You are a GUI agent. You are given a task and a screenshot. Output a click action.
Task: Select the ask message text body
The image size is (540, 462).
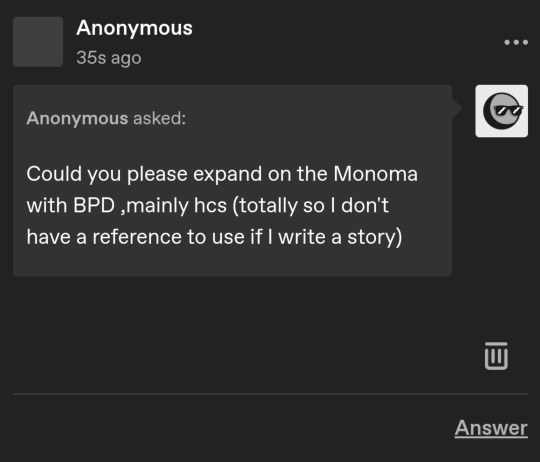point(222,205)
